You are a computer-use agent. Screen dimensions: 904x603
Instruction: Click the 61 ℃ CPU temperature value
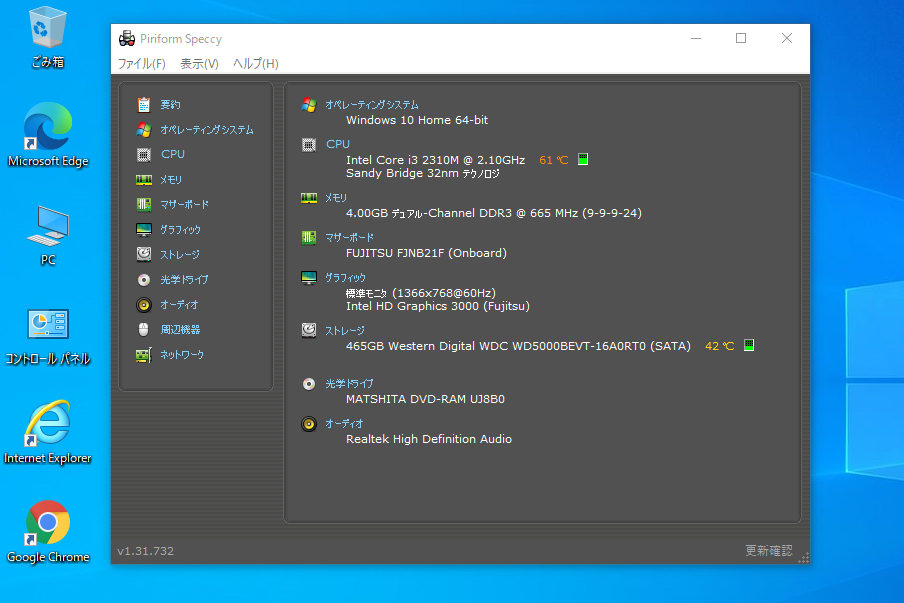pos(553,160)
